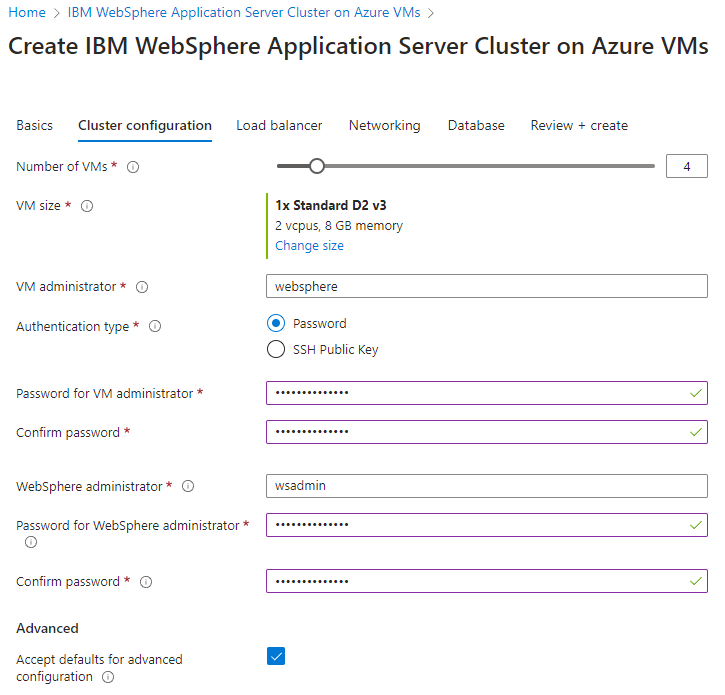Switch to the Load balancer tab
The width and height of the screenshot is (725, 695).
pos(279,126)
